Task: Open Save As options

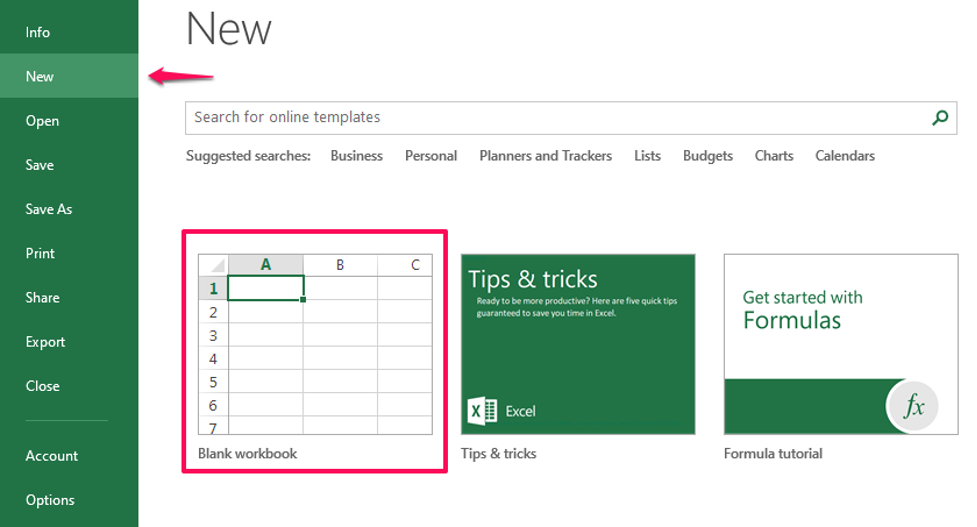Action: click(49, 209)
